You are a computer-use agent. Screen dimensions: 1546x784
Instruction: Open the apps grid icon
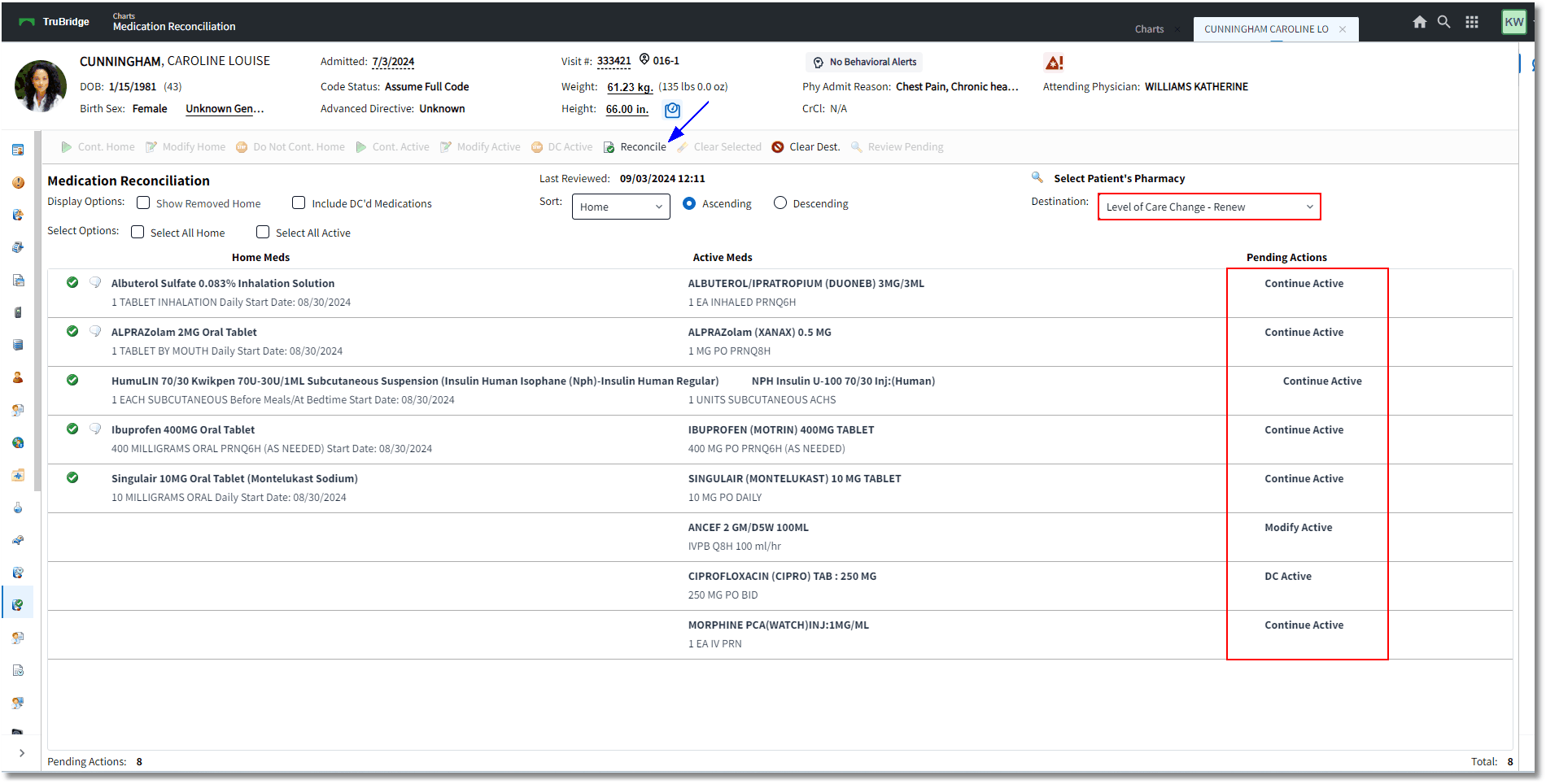point(1472,22)
